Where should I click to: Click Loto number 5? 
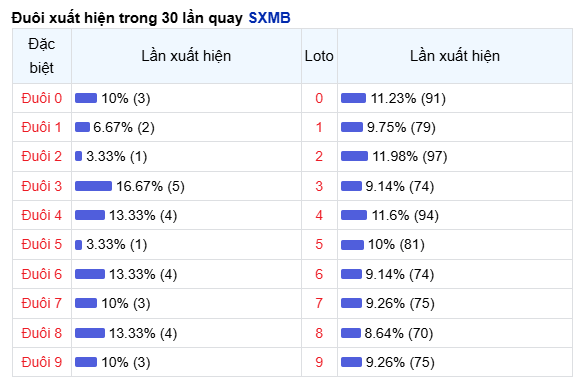[x=319, y=244]
